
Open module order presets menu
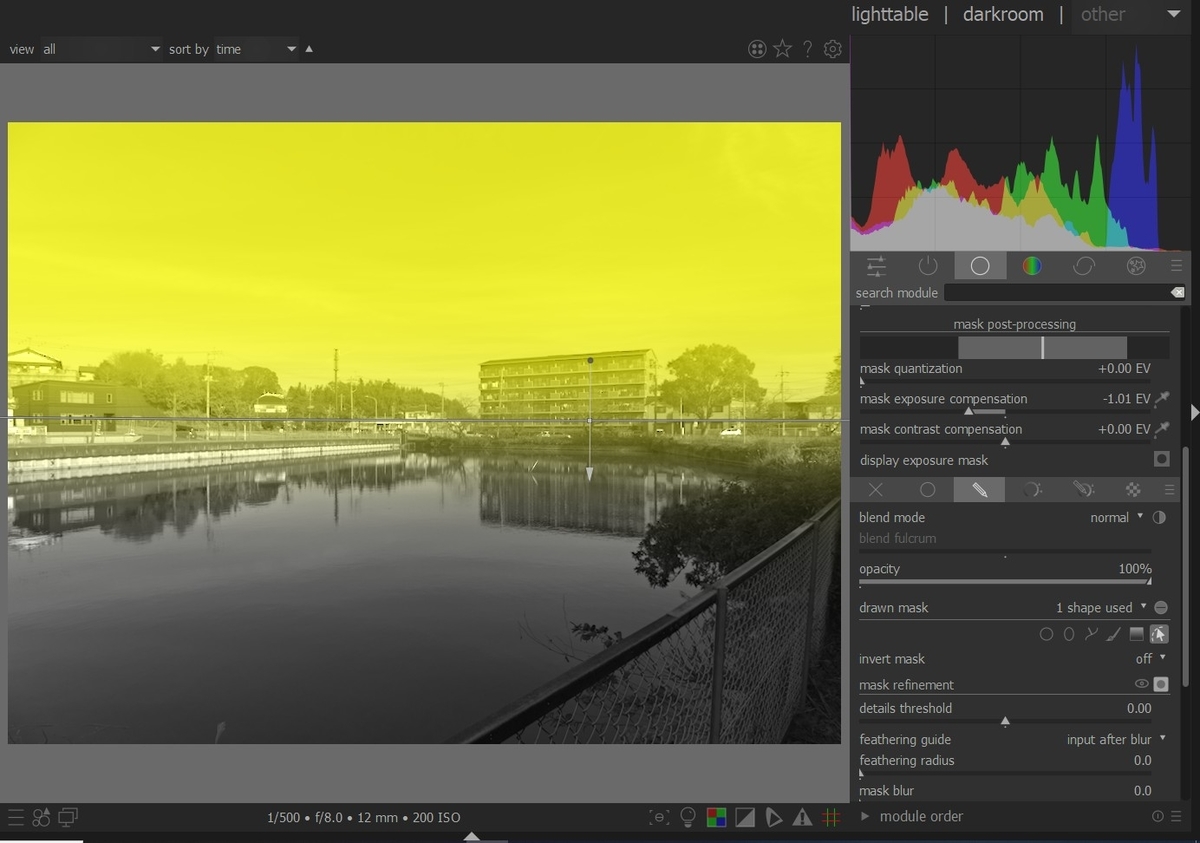(x=1176, y=816)
